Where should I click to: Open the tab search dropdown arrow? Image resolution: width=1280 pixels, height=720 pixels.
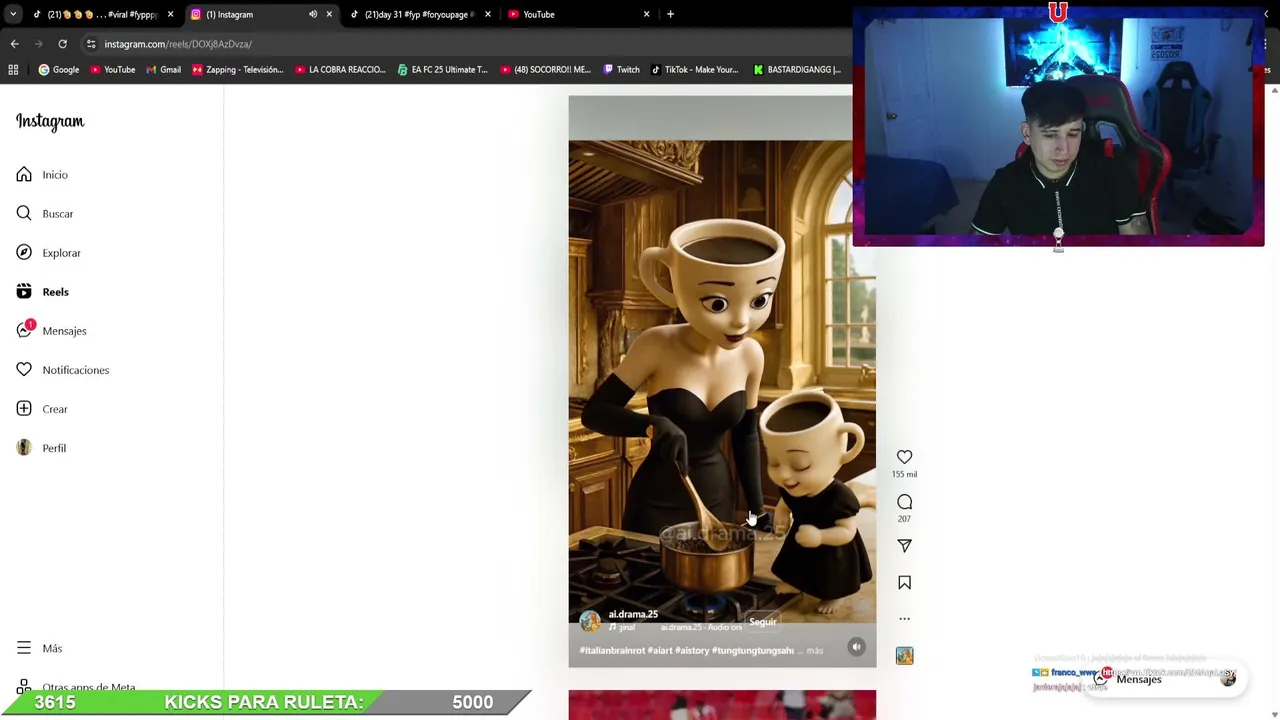coord(12,14)
